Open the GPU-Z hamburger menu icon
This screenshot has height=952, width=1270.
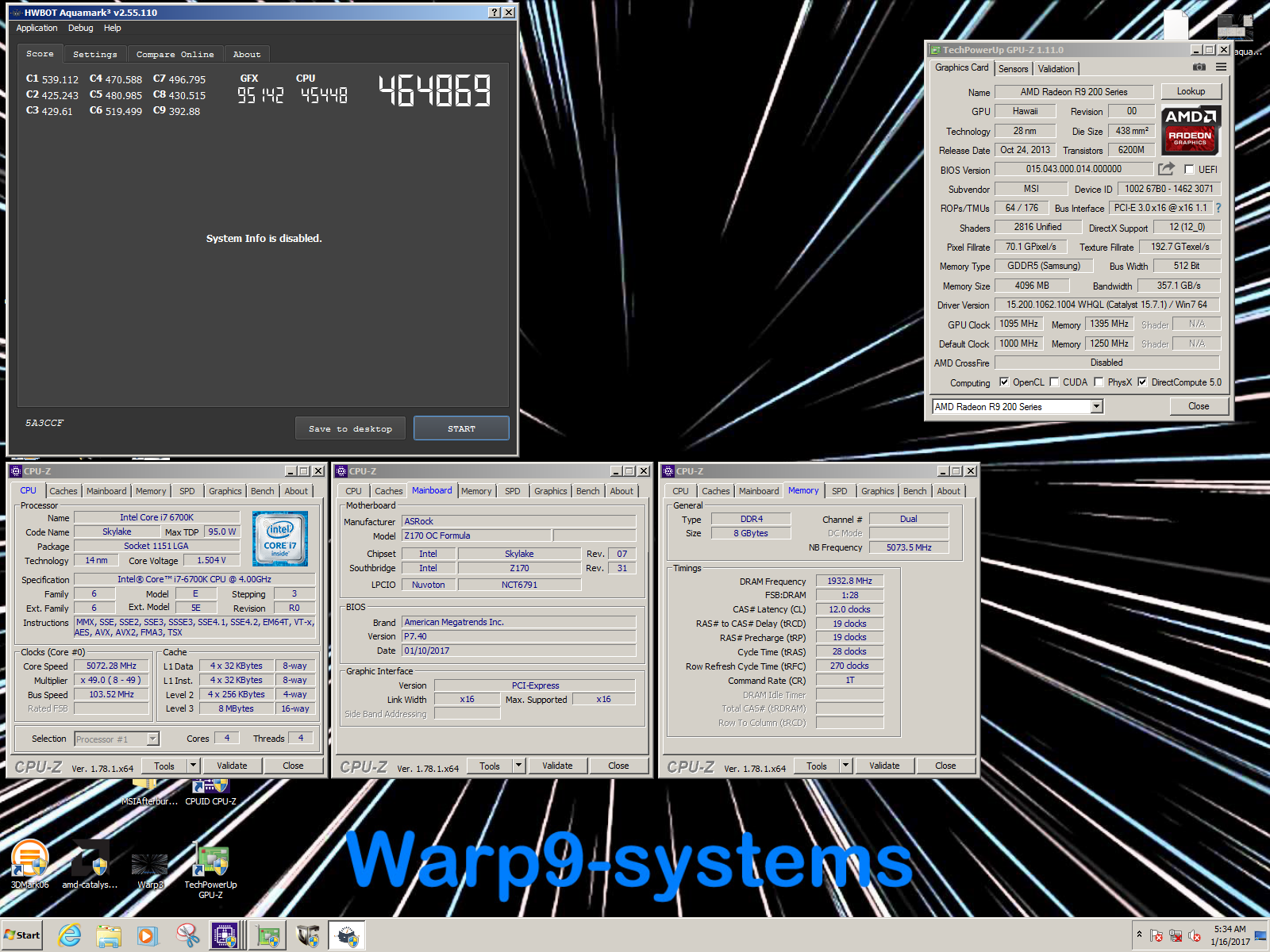pos(1221,67)
